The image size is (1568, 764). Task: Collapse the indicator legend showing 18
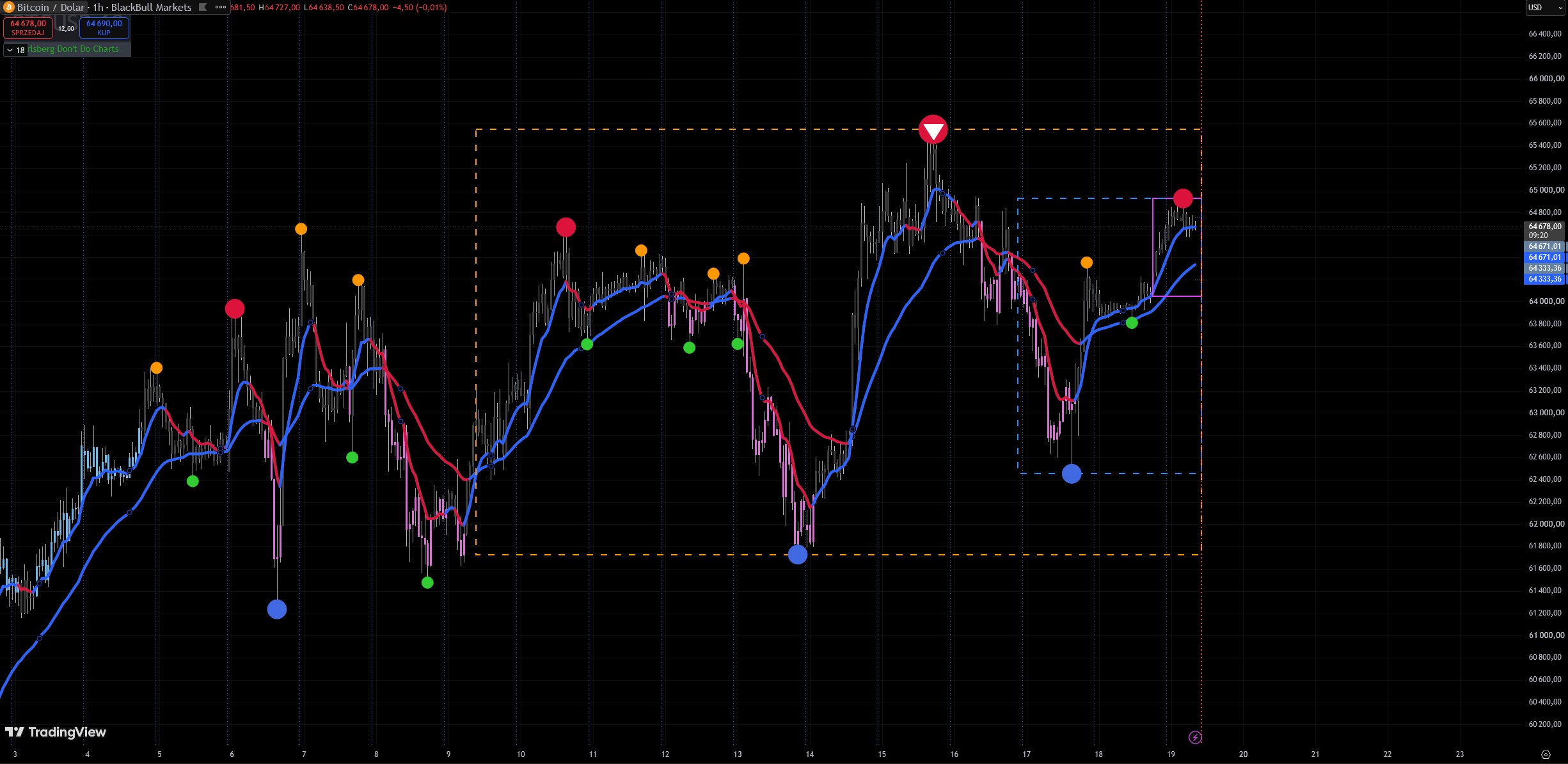(15, 50)
